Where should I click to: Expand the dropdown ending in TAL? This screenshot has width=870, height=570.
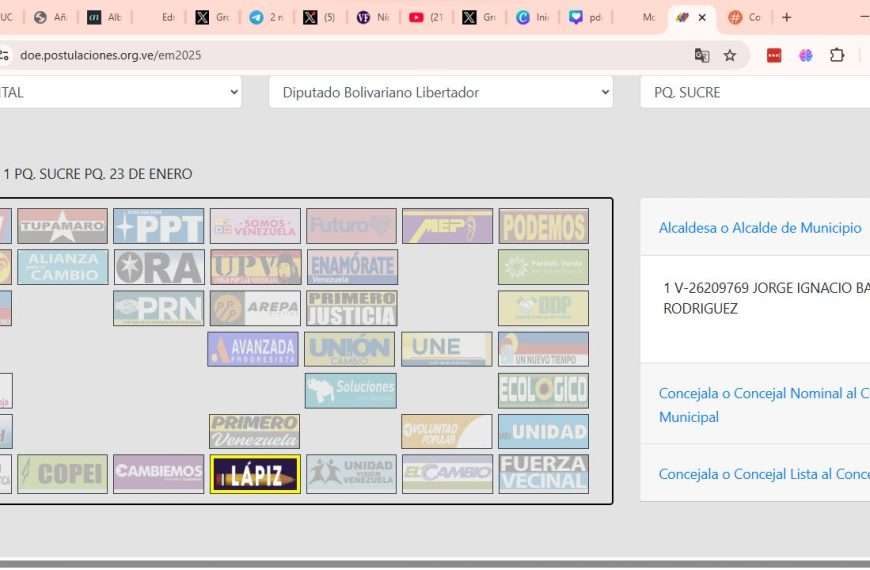(120, 92)
